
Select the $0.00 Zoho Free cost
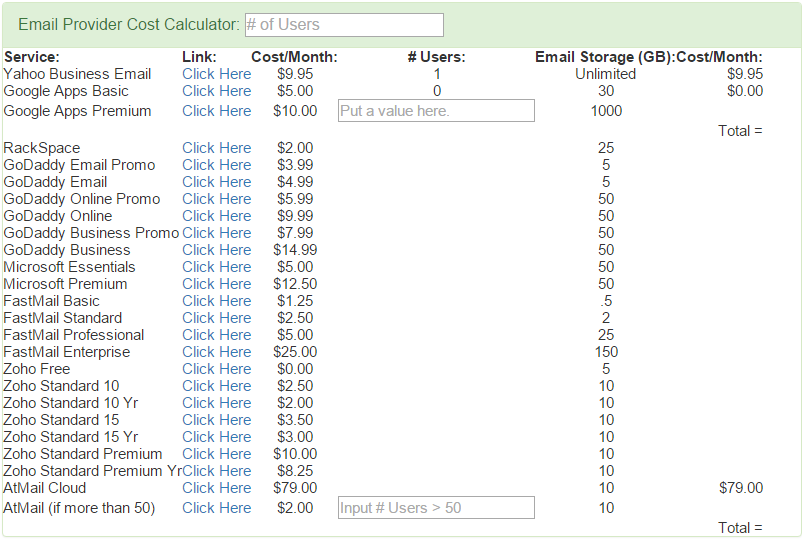pos(295,369)
